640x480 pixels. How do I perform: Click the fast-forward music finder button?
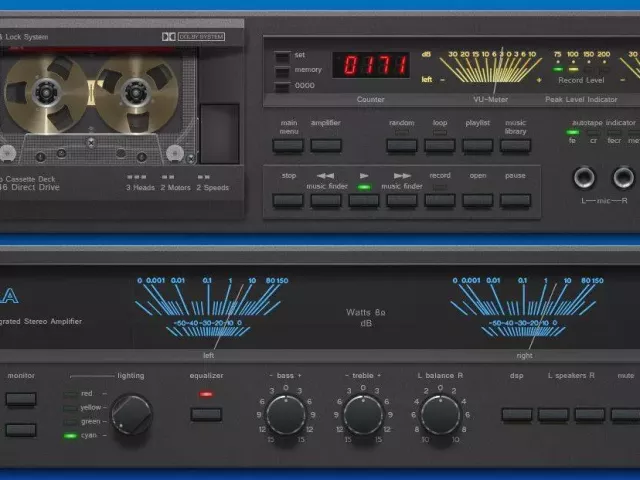(x=401, y=200)
